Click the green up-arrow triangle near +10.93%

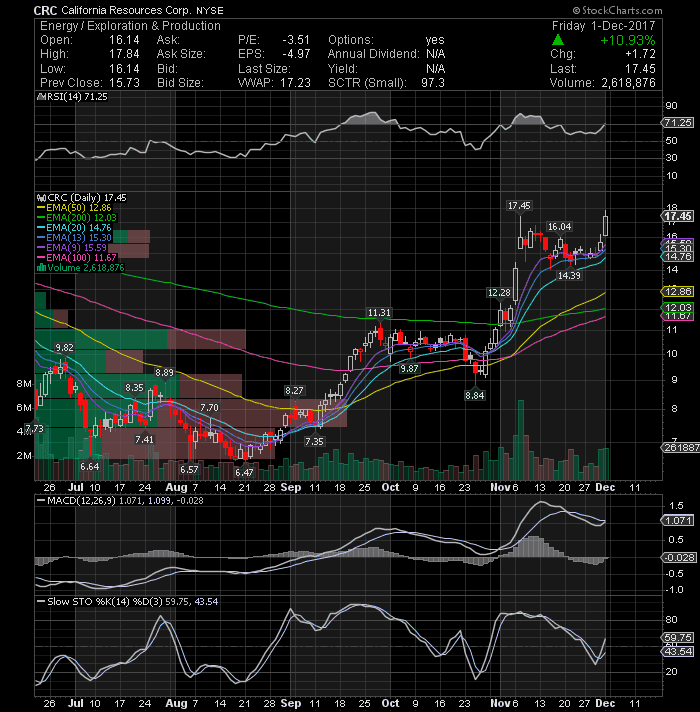click(x=557, y=40)
